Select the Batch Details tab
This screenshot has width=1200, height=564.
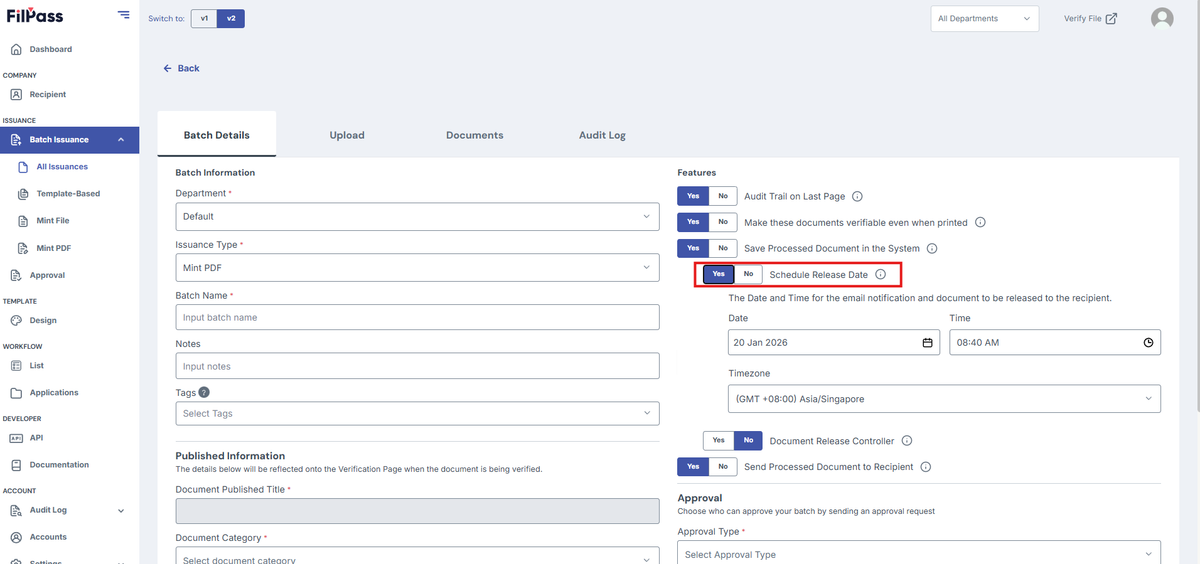tap(217, 135)
